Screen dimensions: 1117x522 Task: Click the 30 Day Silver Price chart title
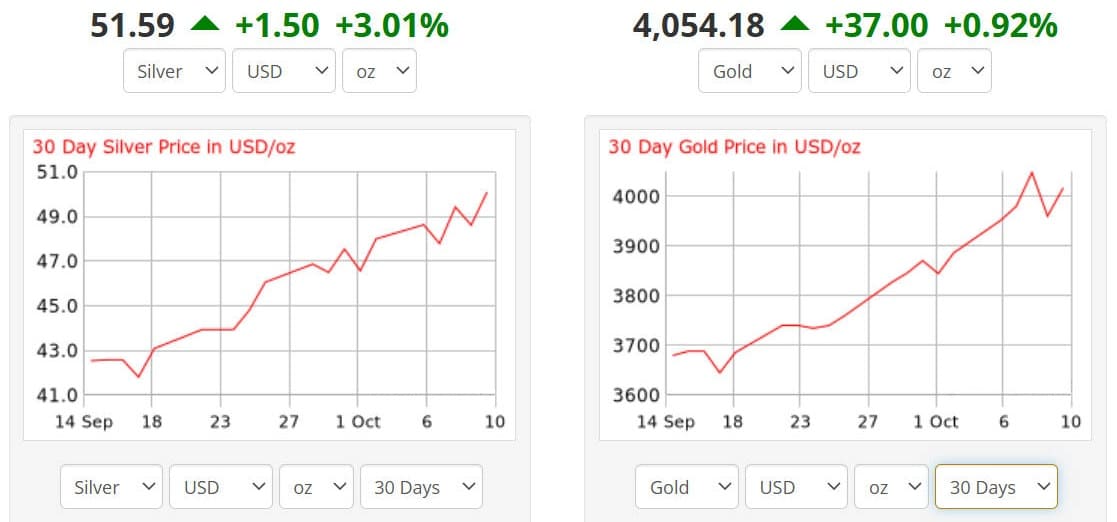point(164,147)
